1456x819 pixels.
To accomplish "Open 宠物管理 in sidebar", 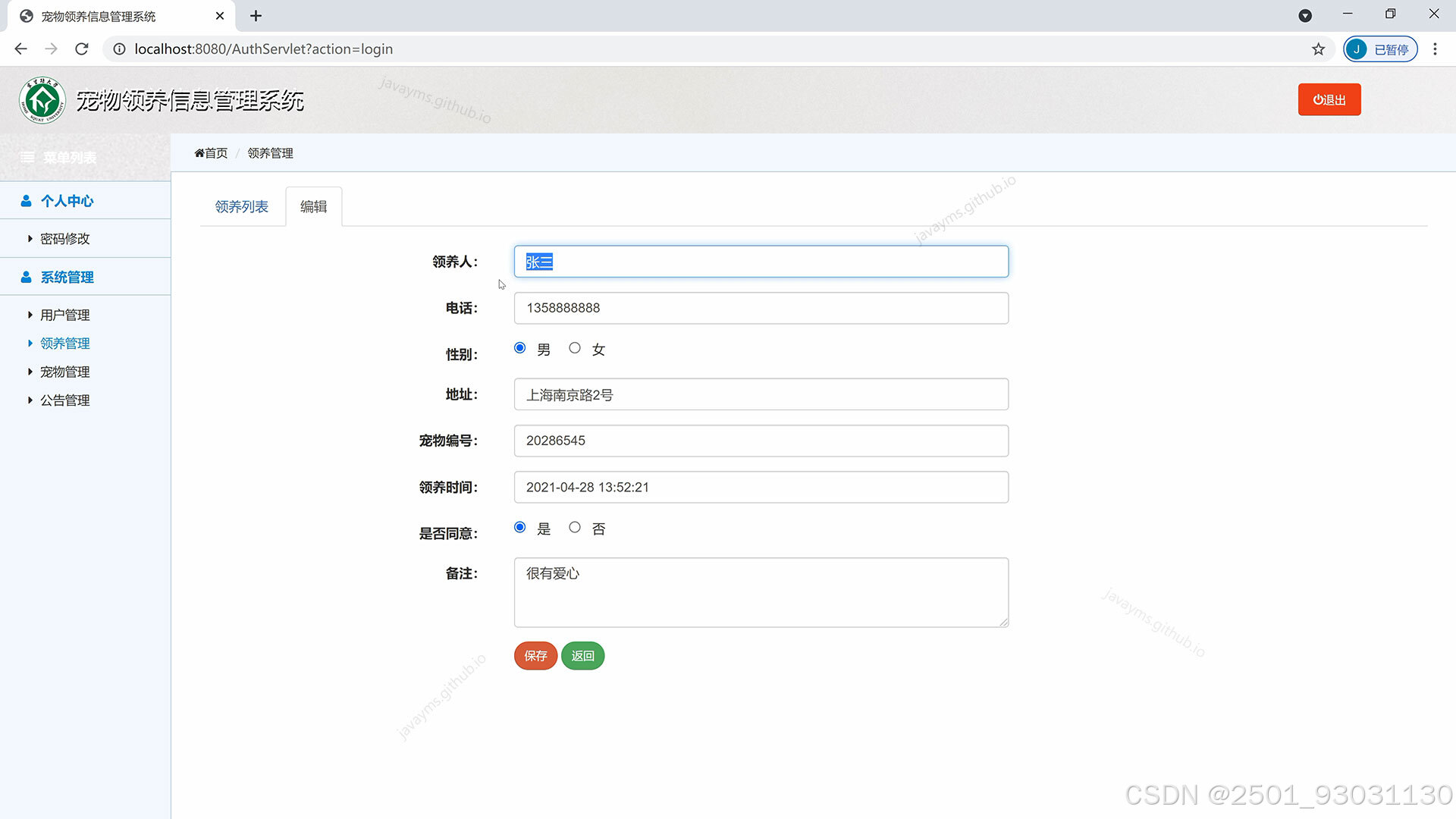I will coord(64,372).
